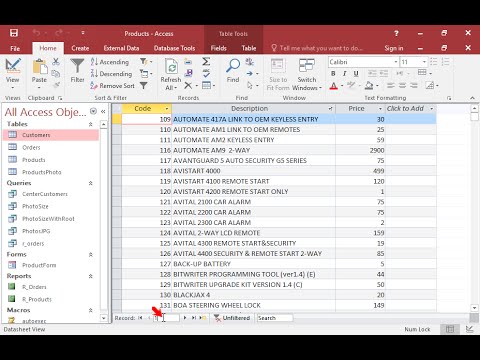The image size is (480, 360).
Task: Align text right
Action: (x=414, y=86)
